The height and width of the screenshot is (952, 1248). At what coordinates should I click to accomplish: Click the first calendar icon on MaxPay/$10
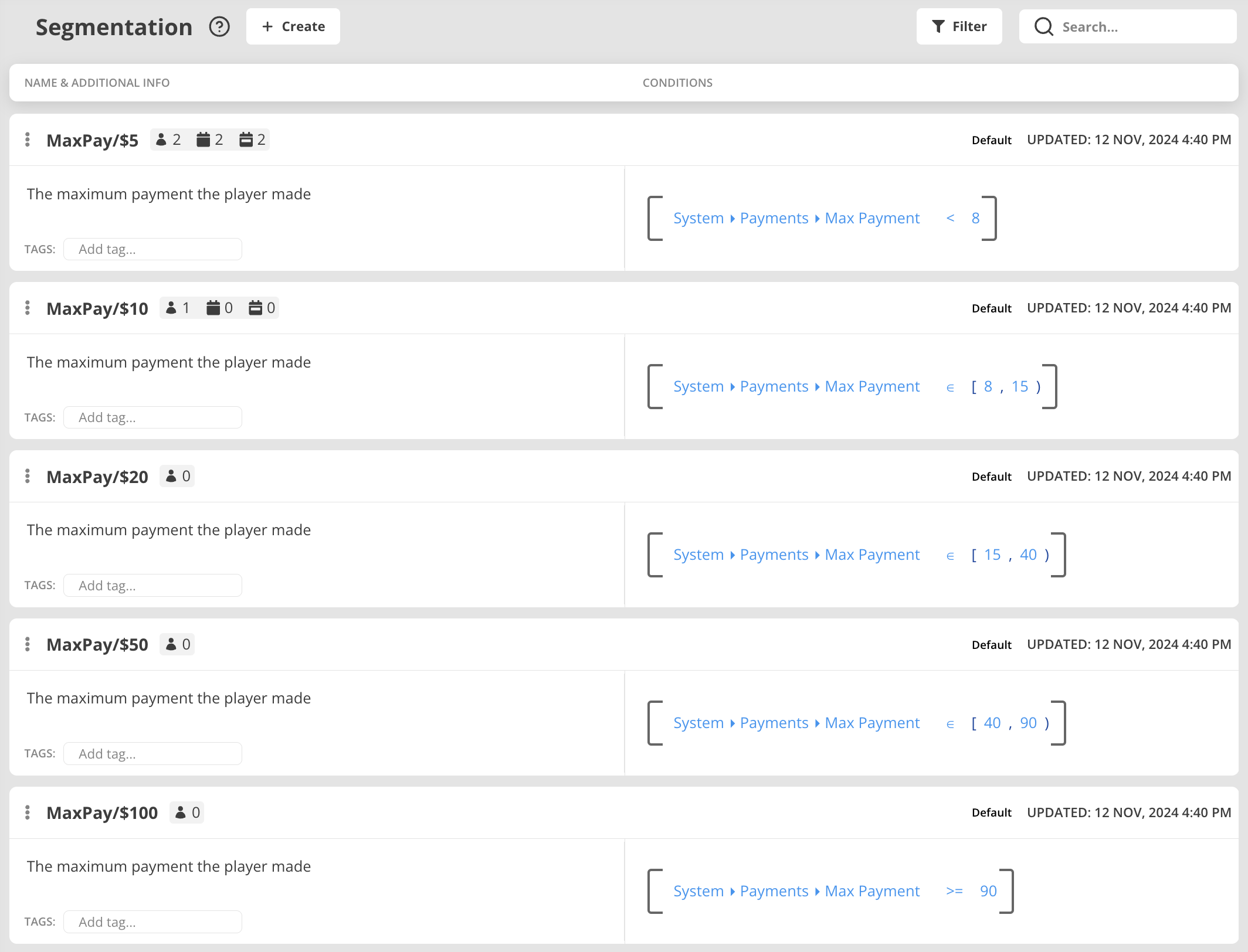coord(213,308)
